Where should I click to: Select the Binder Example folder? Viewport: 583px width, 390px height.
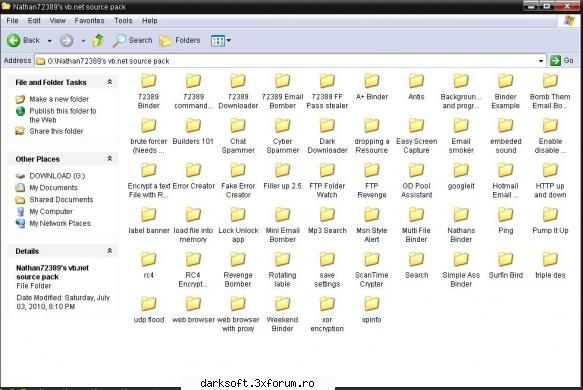click(x=506, y=91)
